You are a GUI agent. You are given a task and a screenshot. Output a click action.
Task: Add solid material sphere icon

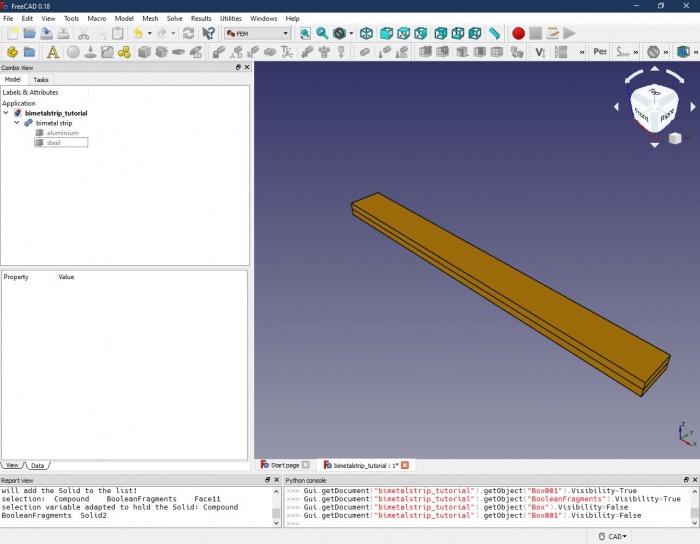[x=73, y=52]
